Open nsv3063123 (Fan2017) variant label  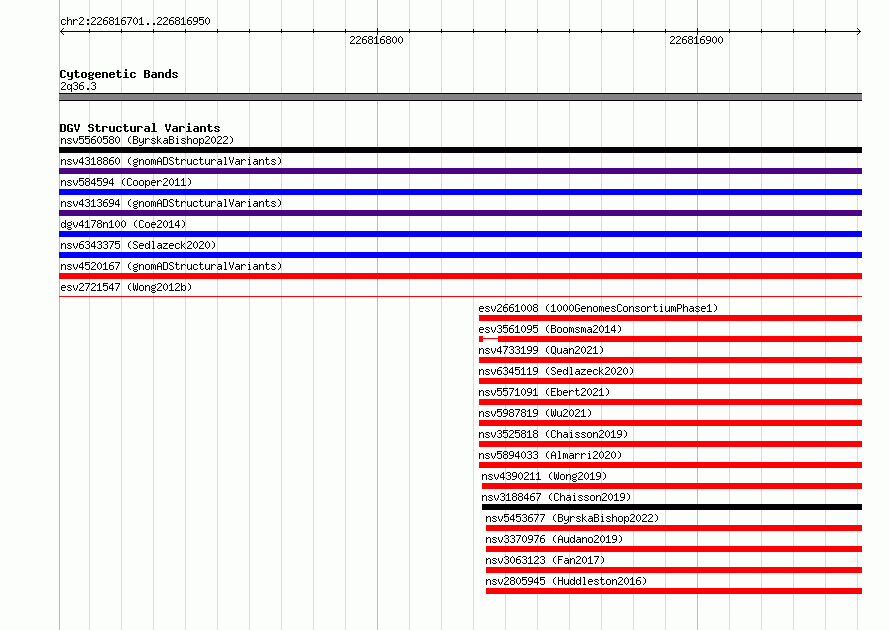[x=545, y=560]
